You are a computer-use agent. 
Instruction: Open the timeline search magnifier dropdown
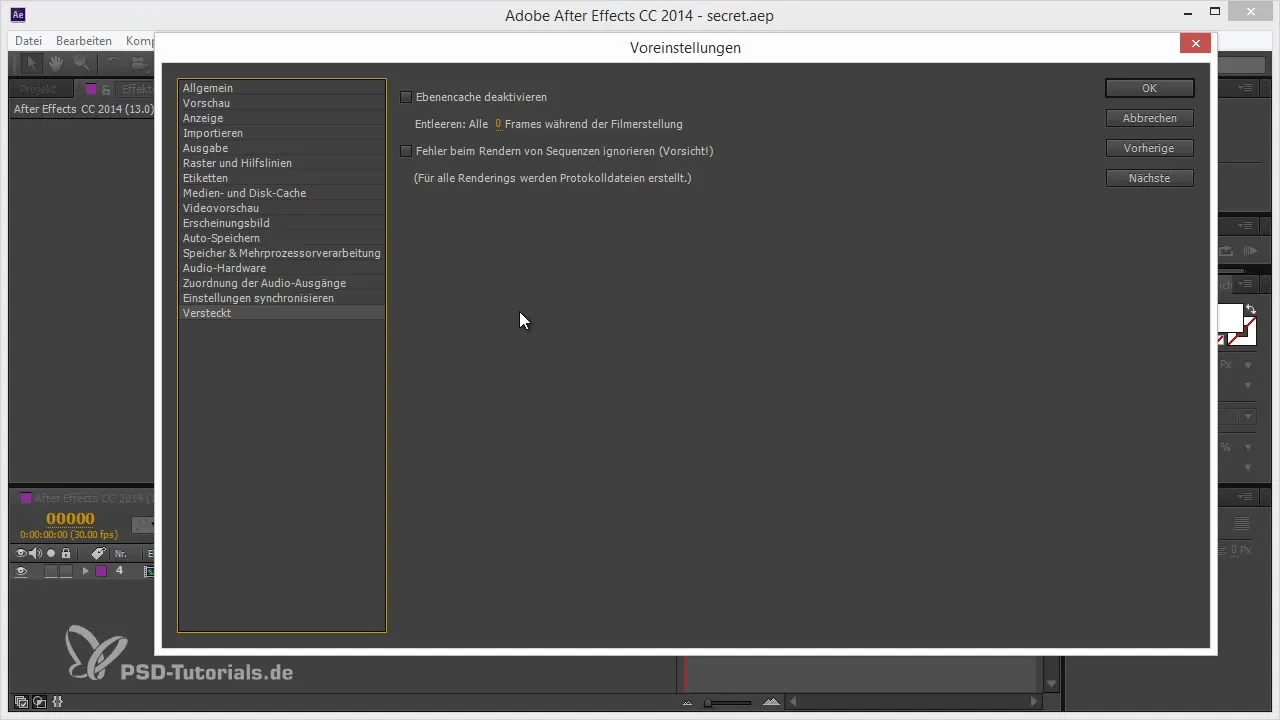145,524
